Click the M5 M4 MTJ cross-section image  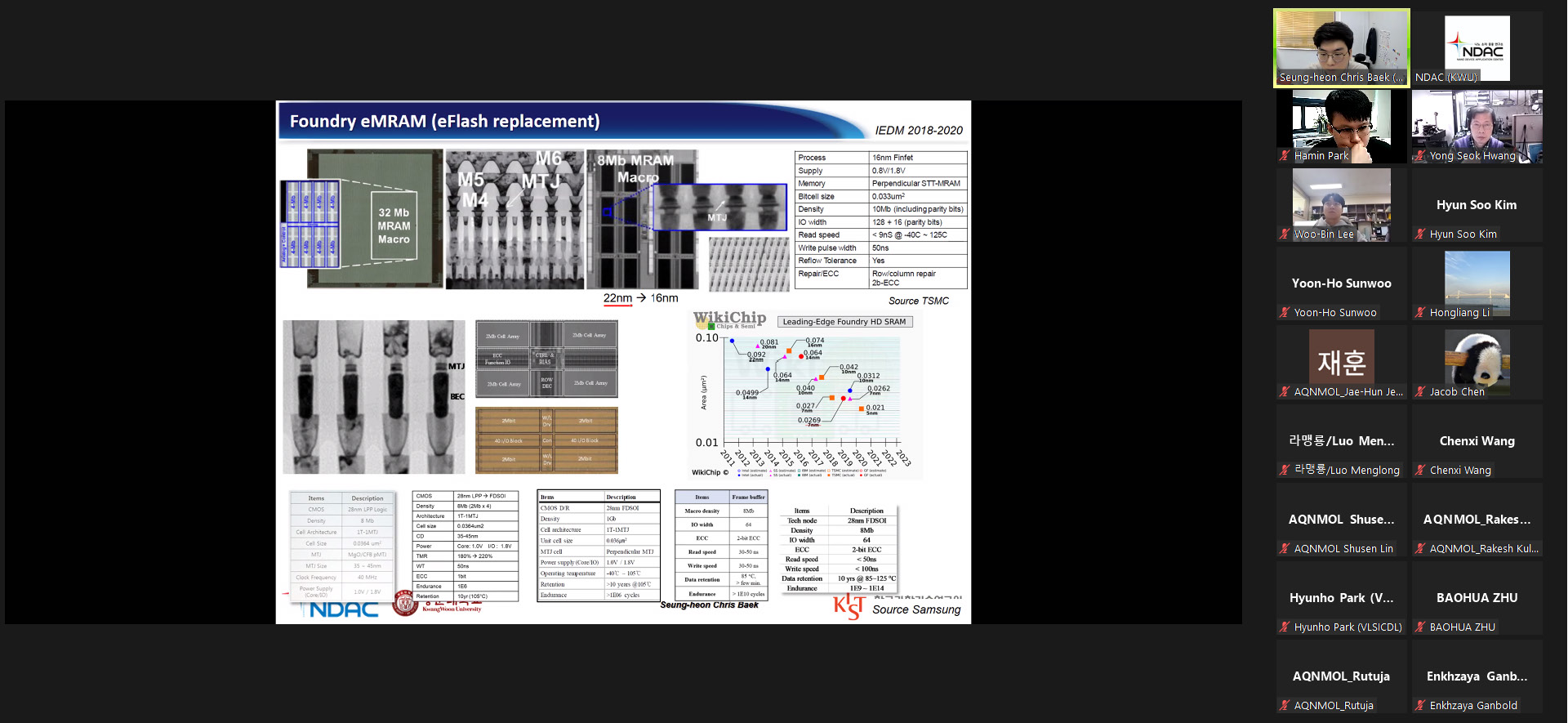tap(514, 219)
